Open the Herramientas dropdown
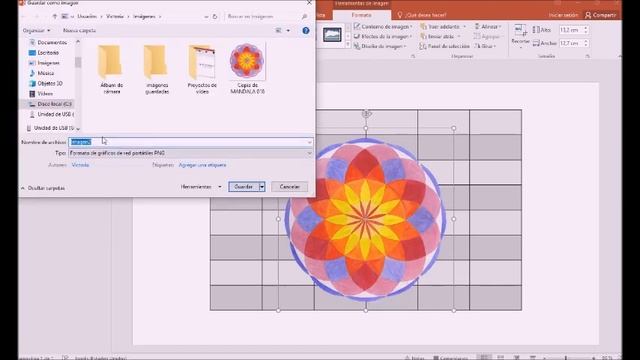 point(201,187)
